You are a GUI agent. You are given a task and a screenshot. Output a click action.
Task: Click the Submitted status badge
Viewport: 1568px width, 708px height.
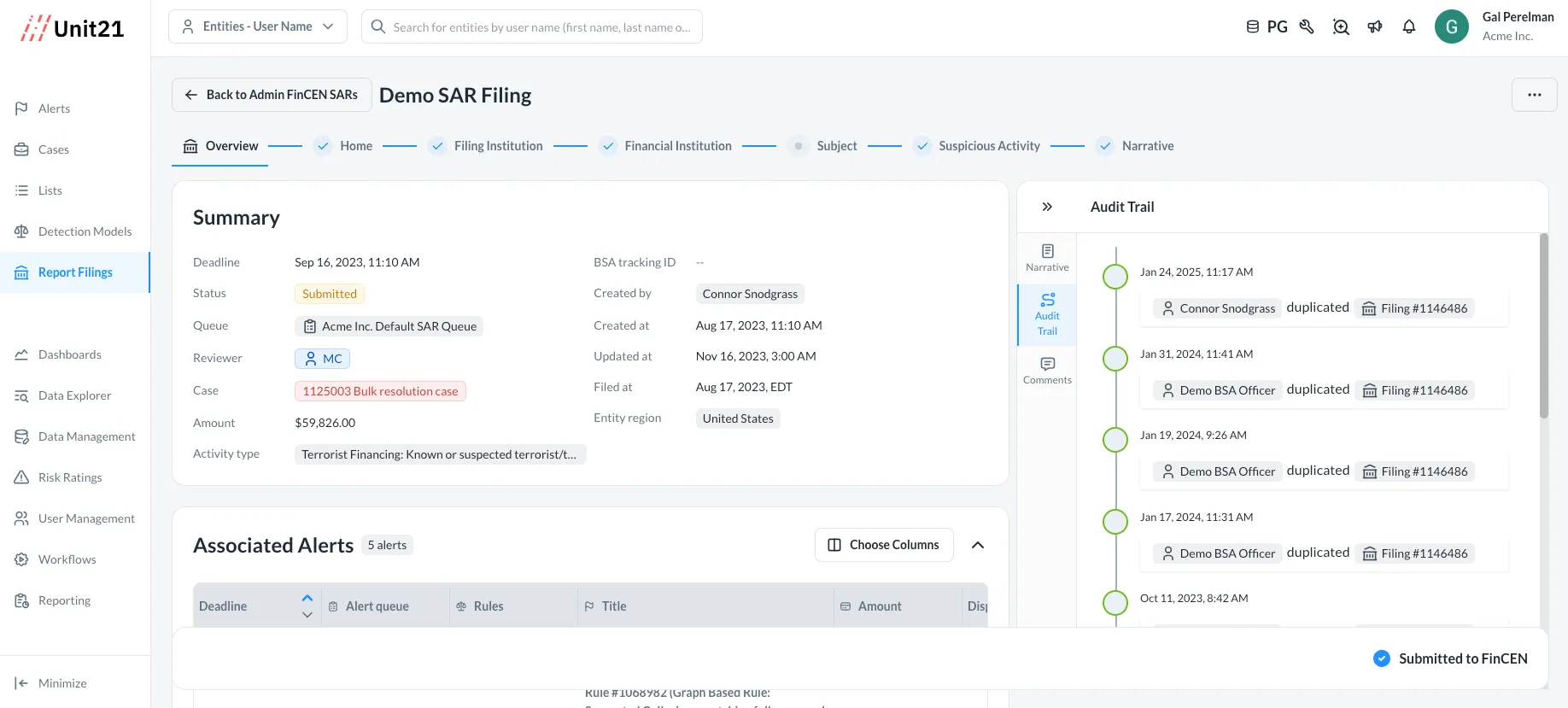[330, 294]
